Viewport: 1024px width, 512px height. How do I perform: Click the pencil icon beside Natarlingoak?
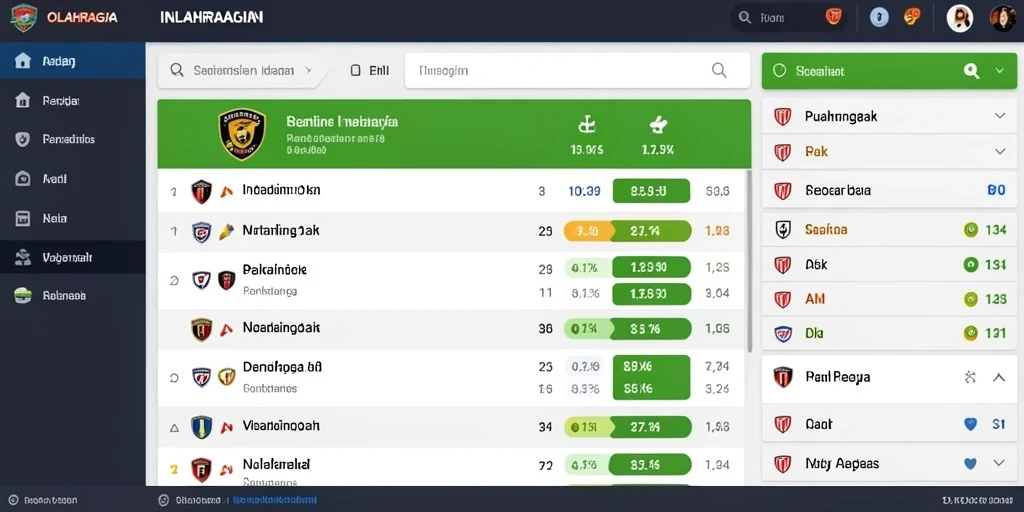pos(226,231)
